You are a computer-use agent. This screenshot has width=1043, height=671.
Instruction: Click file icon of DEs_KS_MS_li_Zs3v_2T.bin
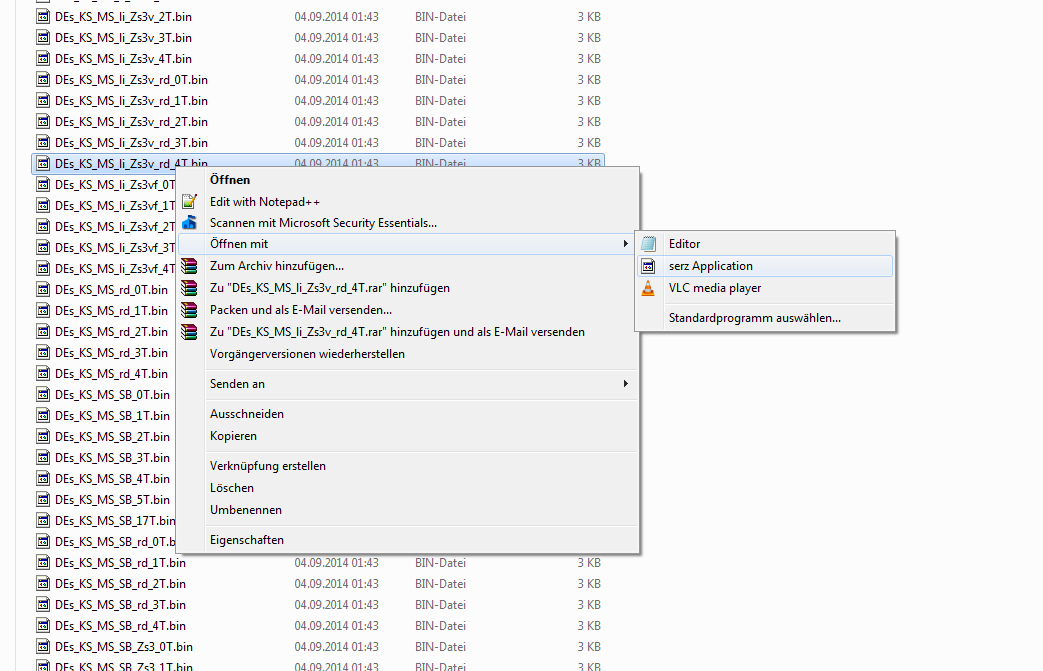click(x=43, y=17)
